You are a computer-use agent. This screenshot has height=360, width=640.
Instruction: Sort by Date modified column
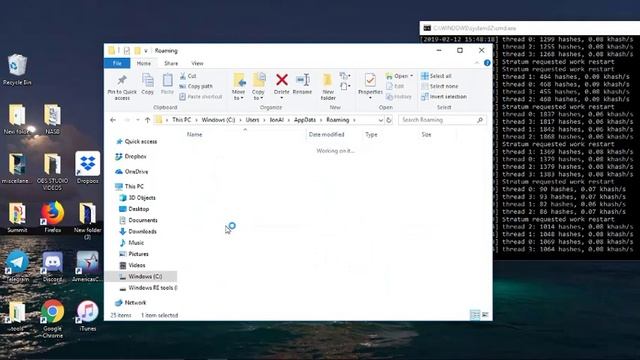327,134
